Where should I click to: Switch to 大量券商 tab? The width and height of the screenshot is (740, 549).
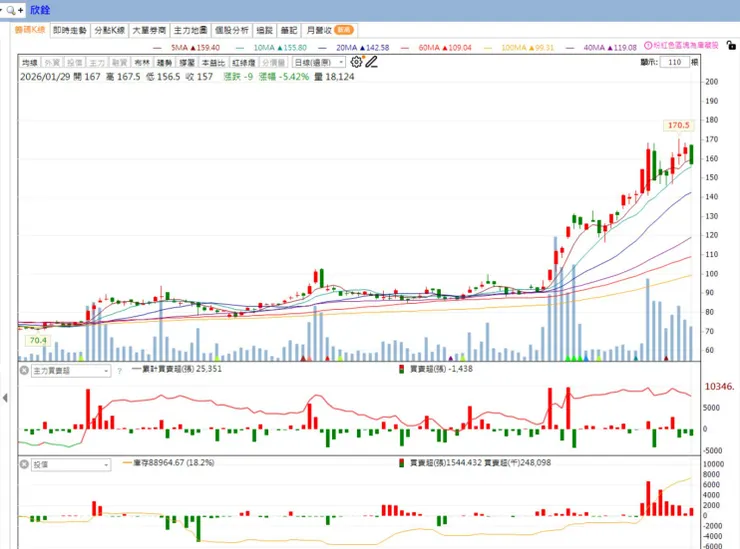(x=149, y=30)
